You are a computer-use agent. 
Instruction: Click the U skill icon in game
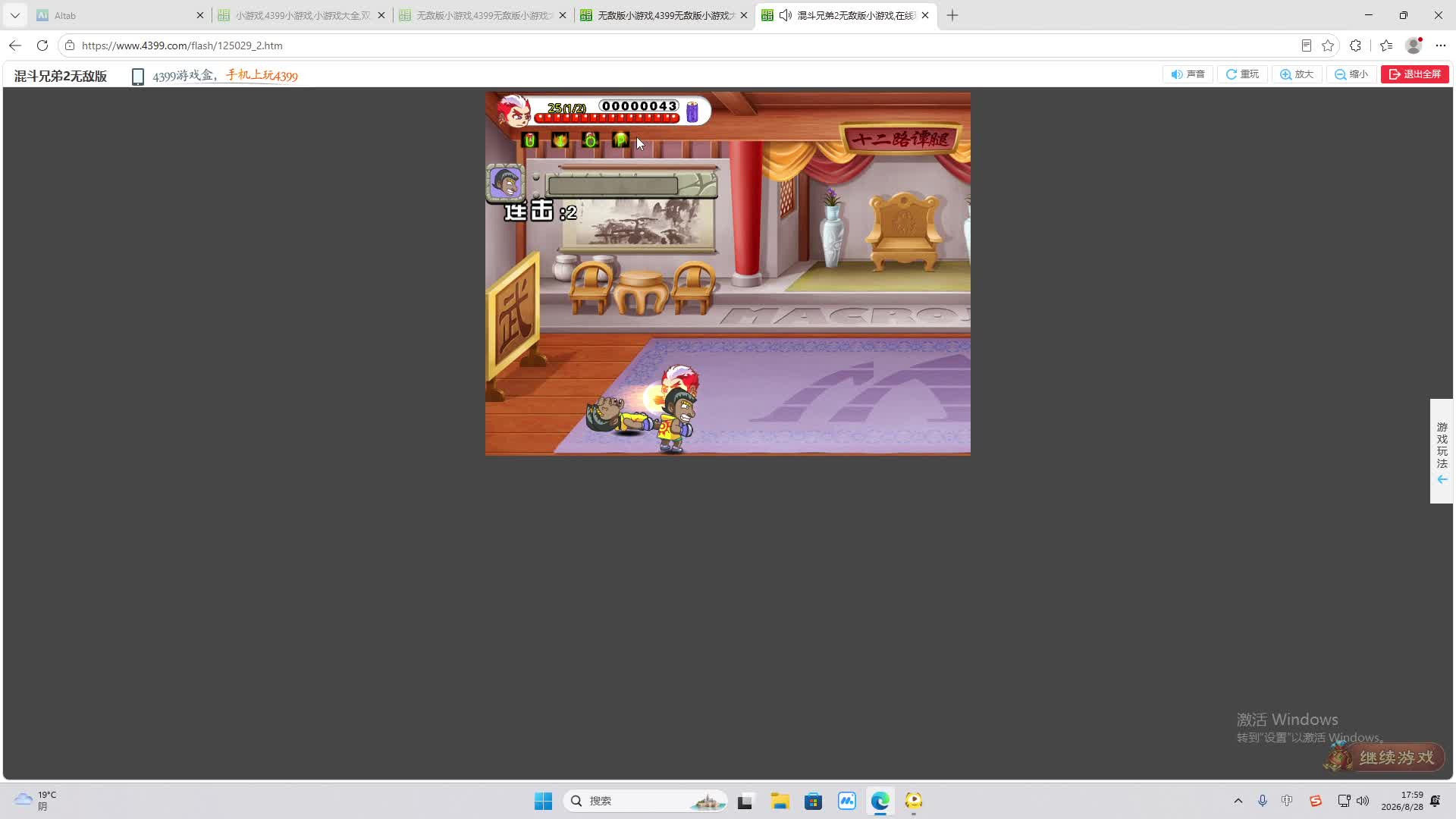pyautogui.click(x=530, y=140)
